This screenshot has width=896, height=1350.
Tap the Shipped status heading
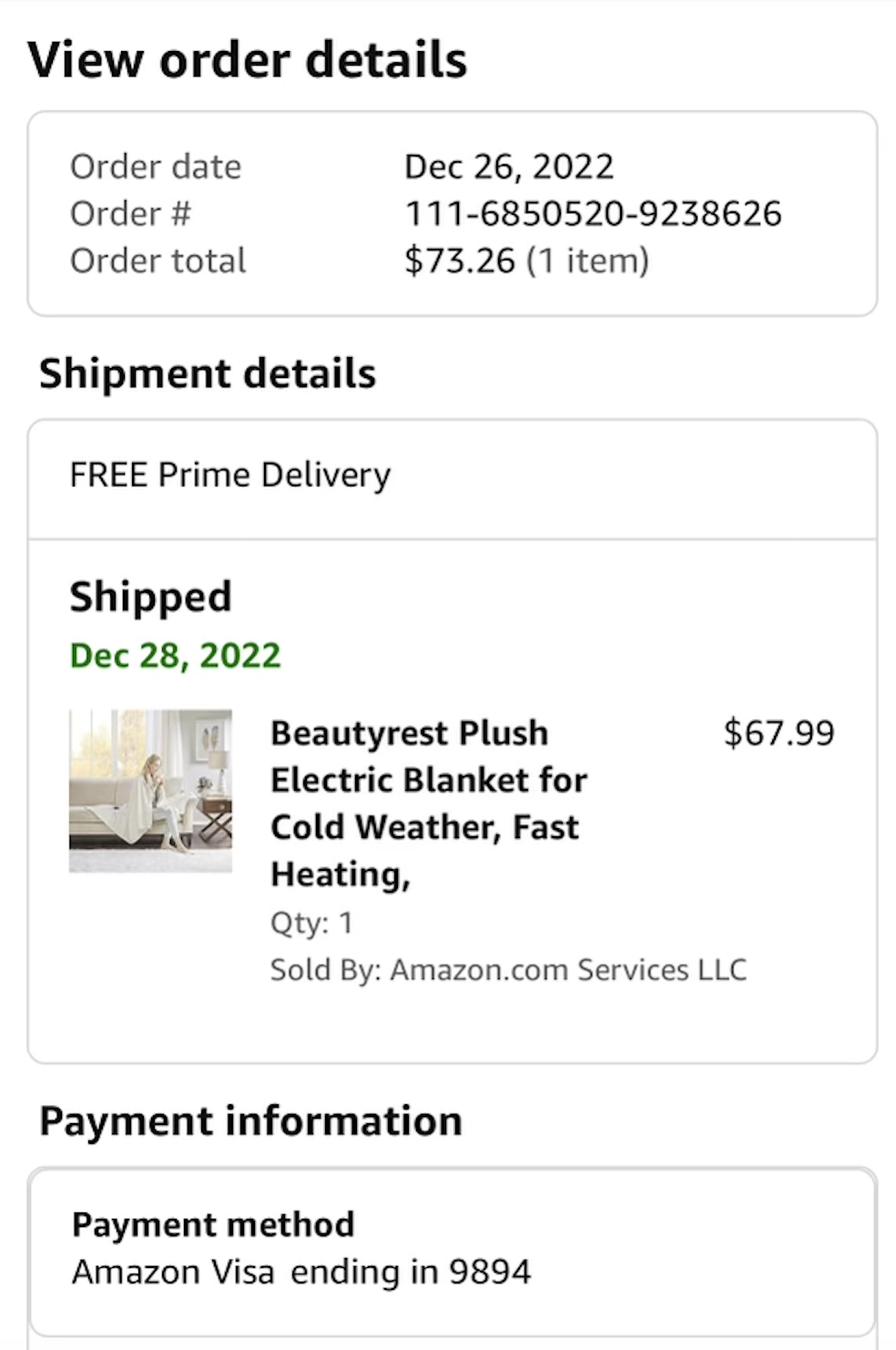[x=150, y=598]
